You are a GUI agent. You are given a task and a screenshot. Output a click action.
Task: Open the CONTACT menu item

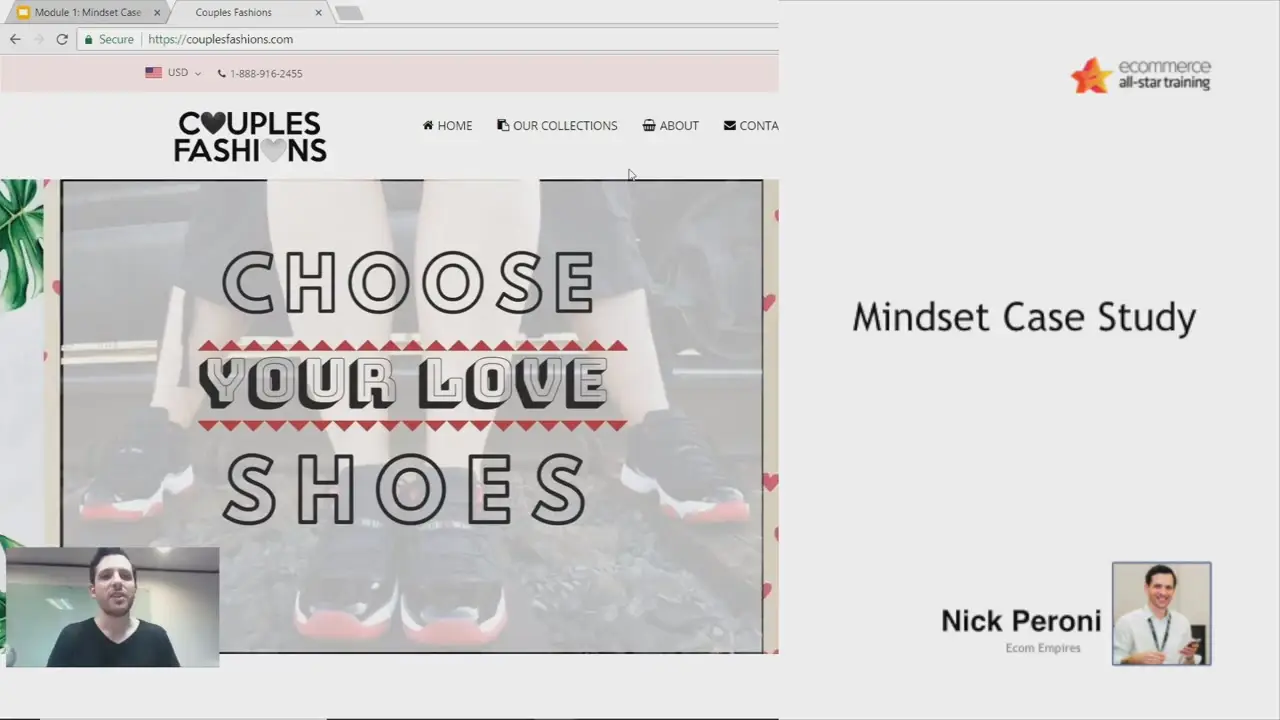coord(751,126)
